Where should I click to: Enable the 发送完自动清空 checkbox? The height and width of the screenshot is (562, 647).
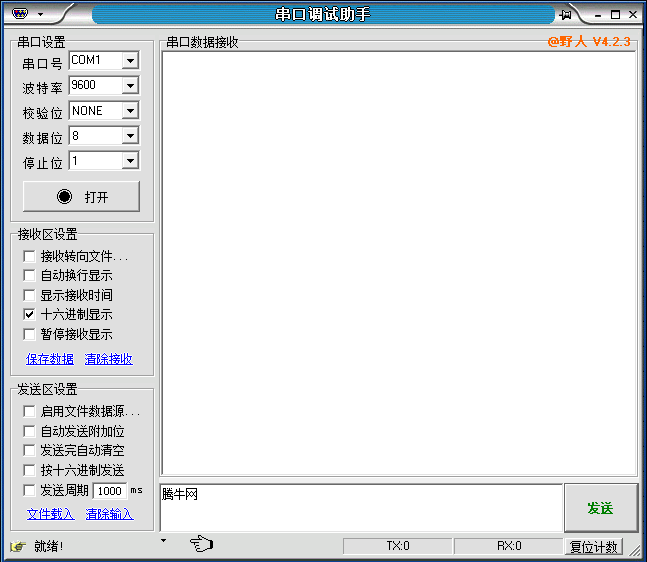click(x=29, y=450)
